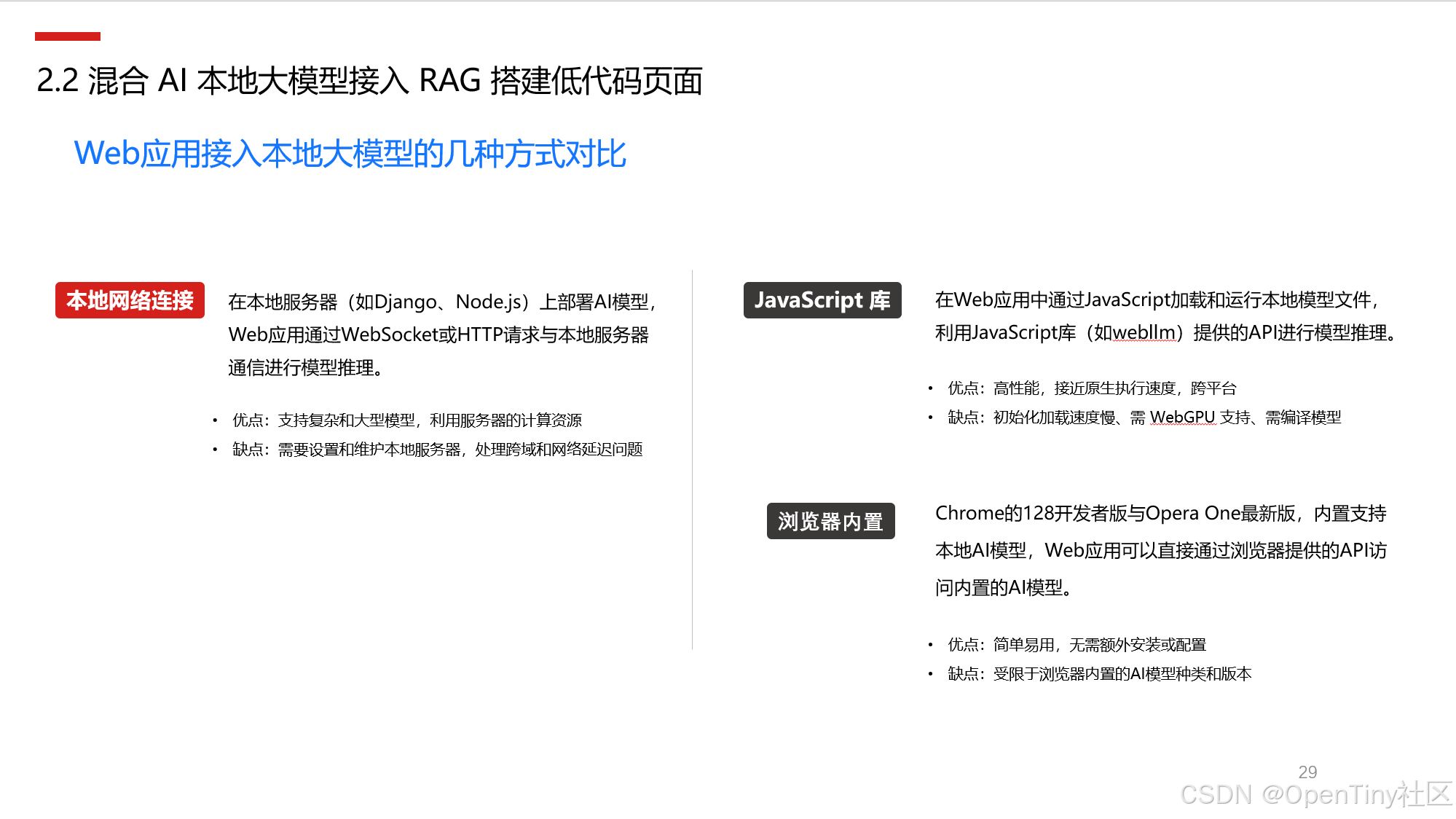This screenshot has width=1456, height=819.
Task: Click the dark JavaScript 库 label
Action: (x=822, y=300)
